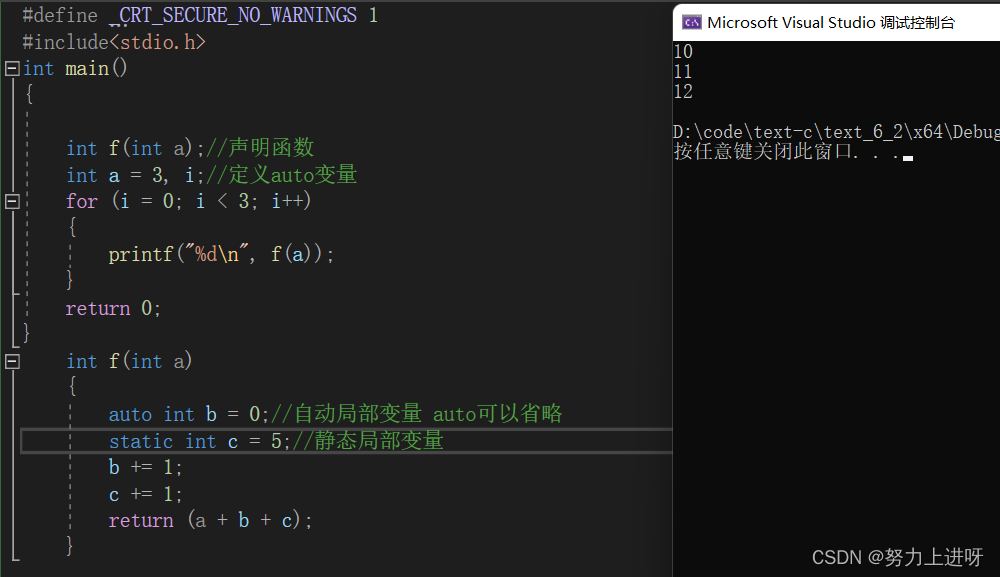1000x577 pixels.
Task: Collapse the int f(int a) definition fold box
Action: (12, 362)
